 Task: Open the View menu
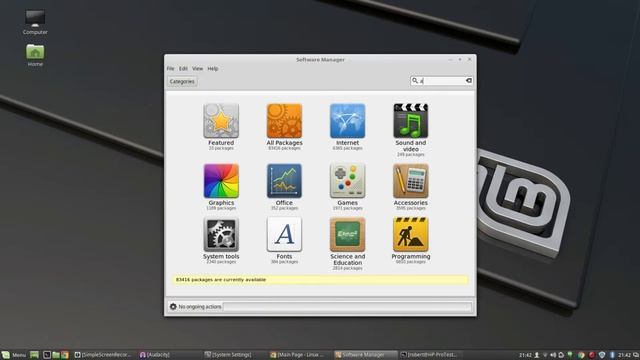pos(198,69)
